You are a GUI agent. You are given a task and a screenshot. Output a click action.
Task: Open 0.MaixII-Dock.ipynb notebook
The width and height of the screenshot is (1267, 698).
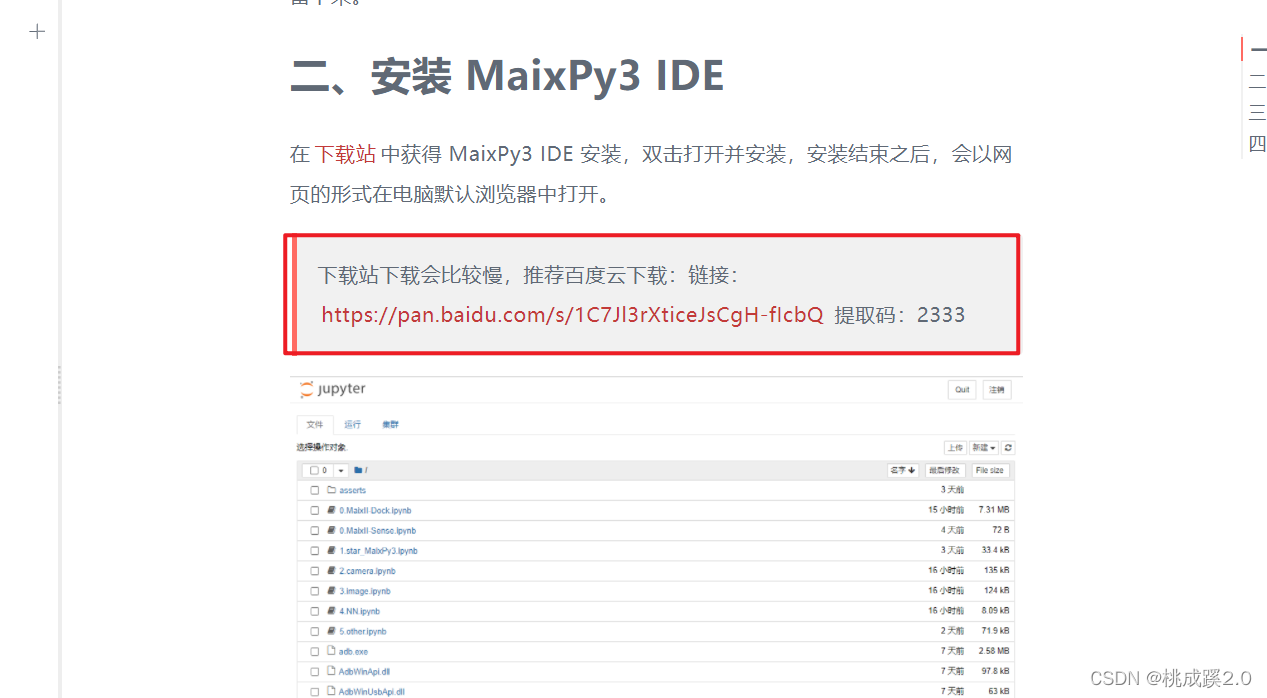(375, 510)
